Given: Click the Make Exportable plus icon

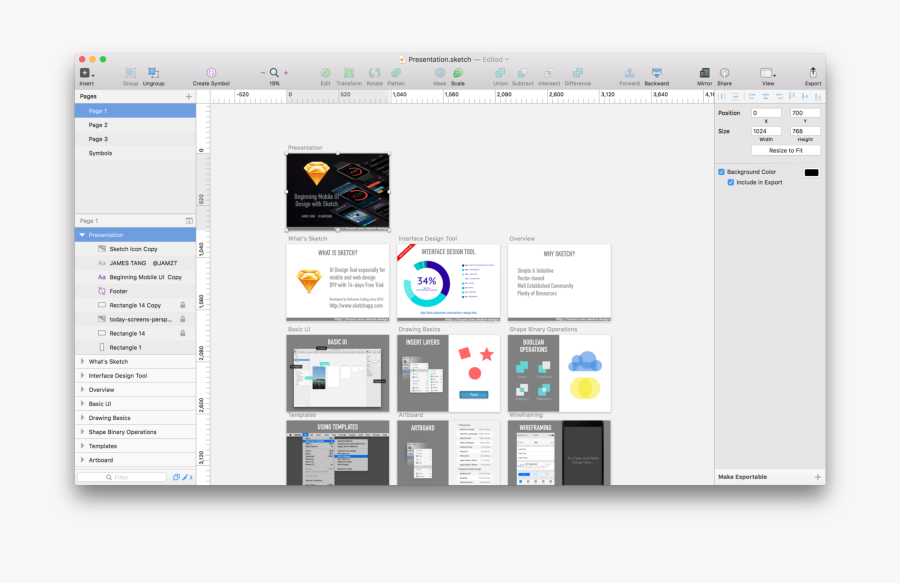Looking at the screenshot, I should point(817,477).
